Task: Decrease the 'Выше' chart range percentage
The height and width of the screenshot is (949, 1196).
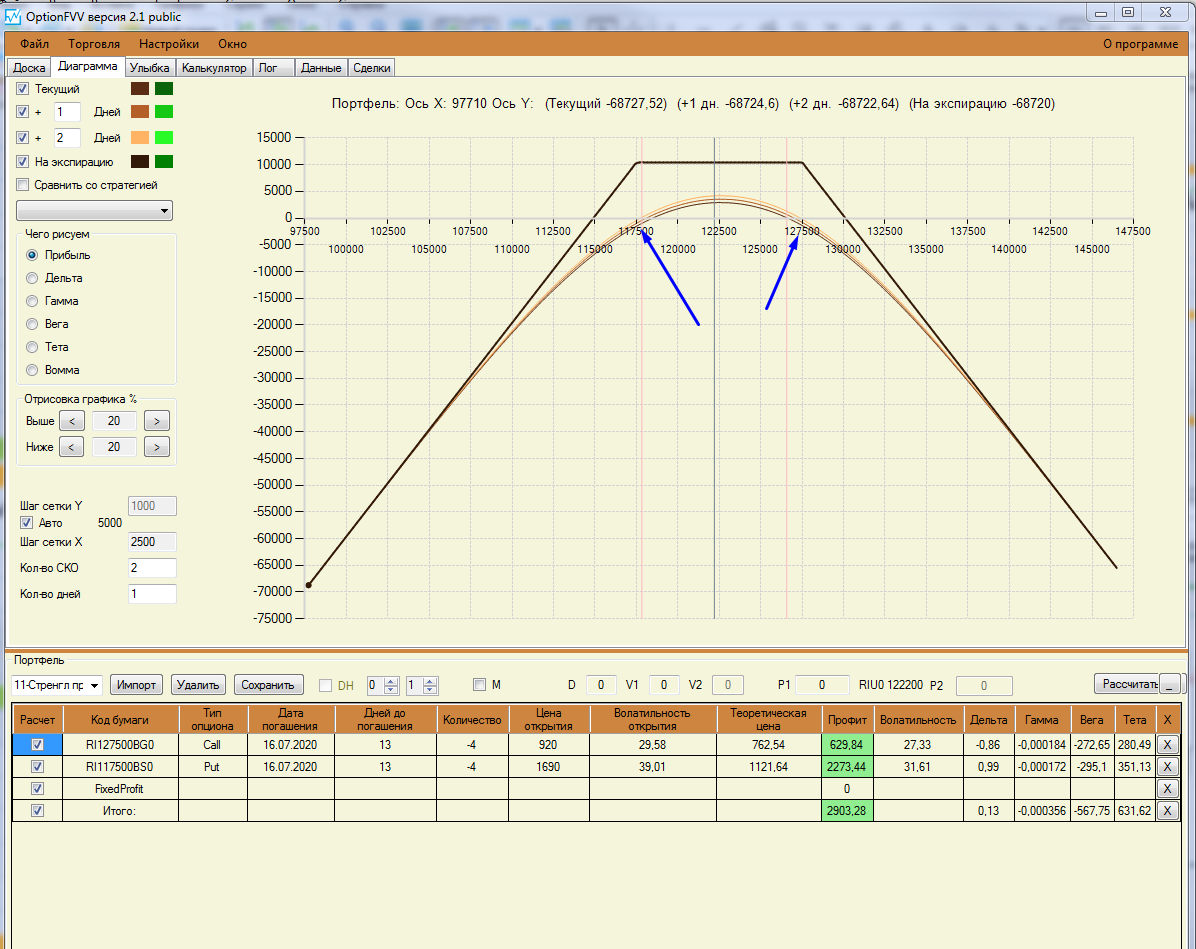Action: point(71,421)
